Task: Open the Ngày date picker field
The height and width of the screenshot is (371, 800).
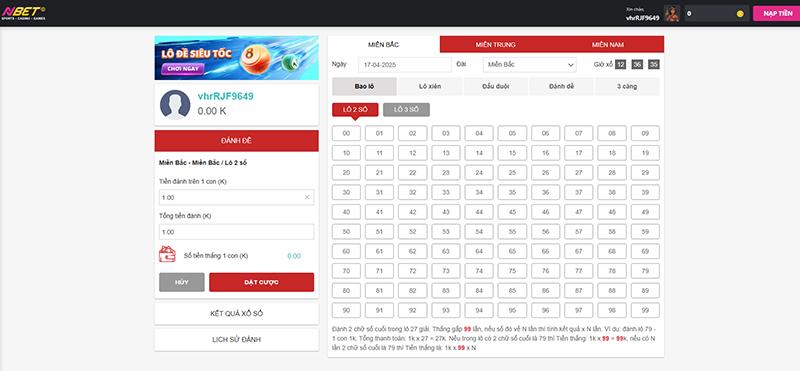Action: pyautogui.click(x=405, y=65)
